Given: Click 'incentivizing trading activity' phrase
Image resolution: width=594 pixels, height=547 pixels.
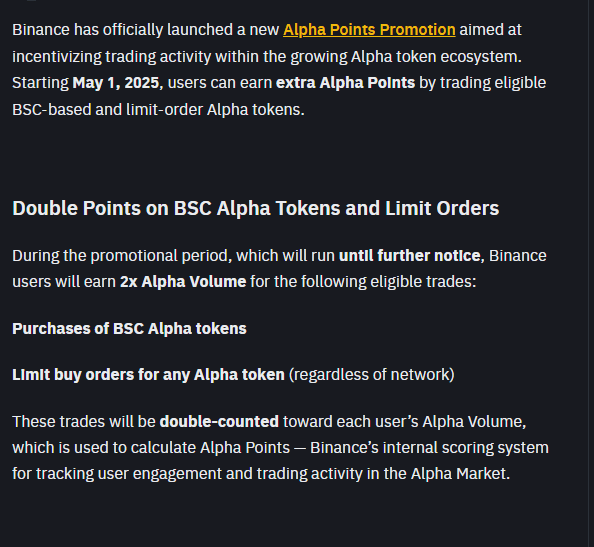Looking at the screenshot, I should [112, 57].
